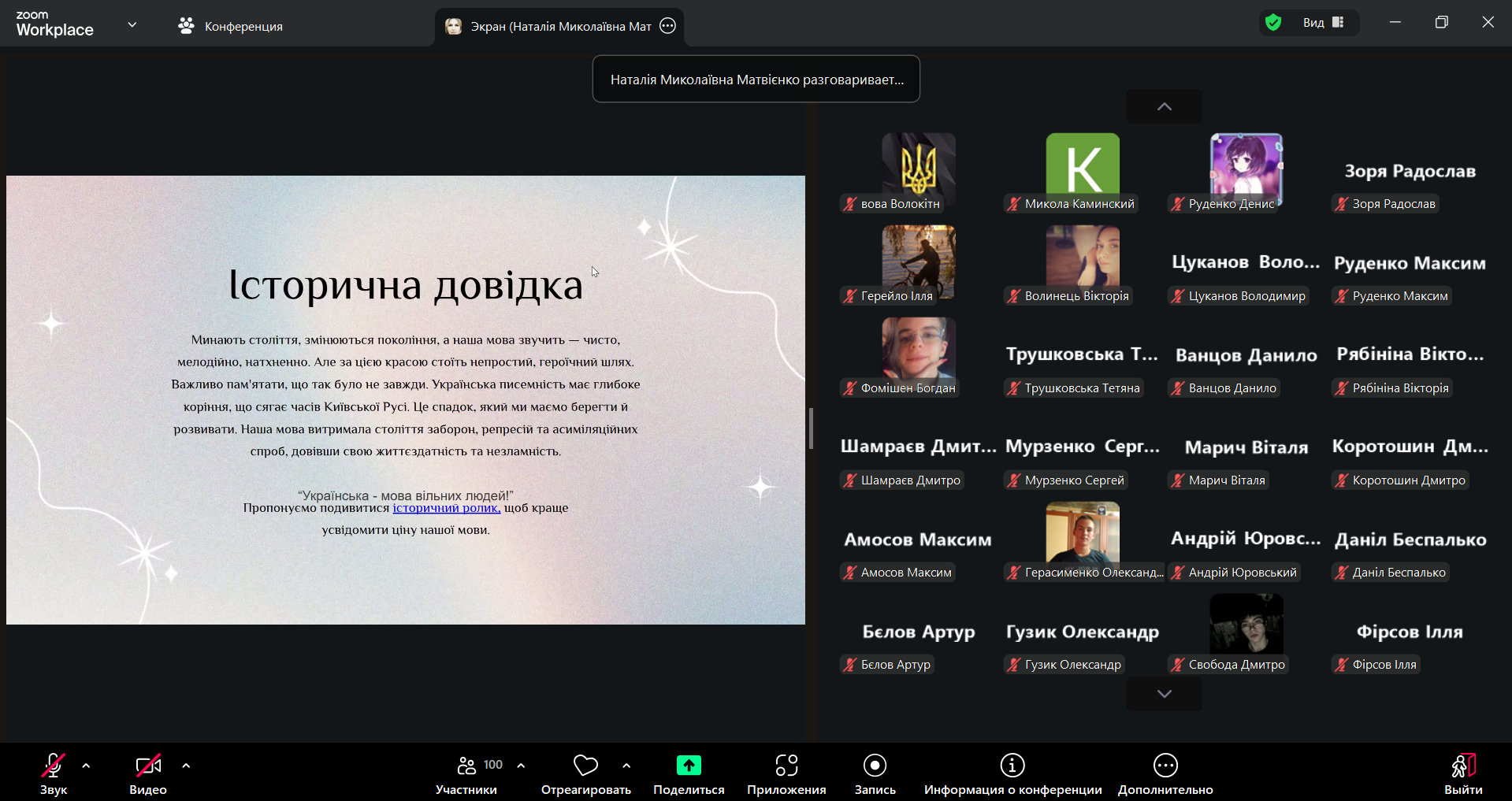
Task: Turn on the video camera
Action: pos(147,766)
